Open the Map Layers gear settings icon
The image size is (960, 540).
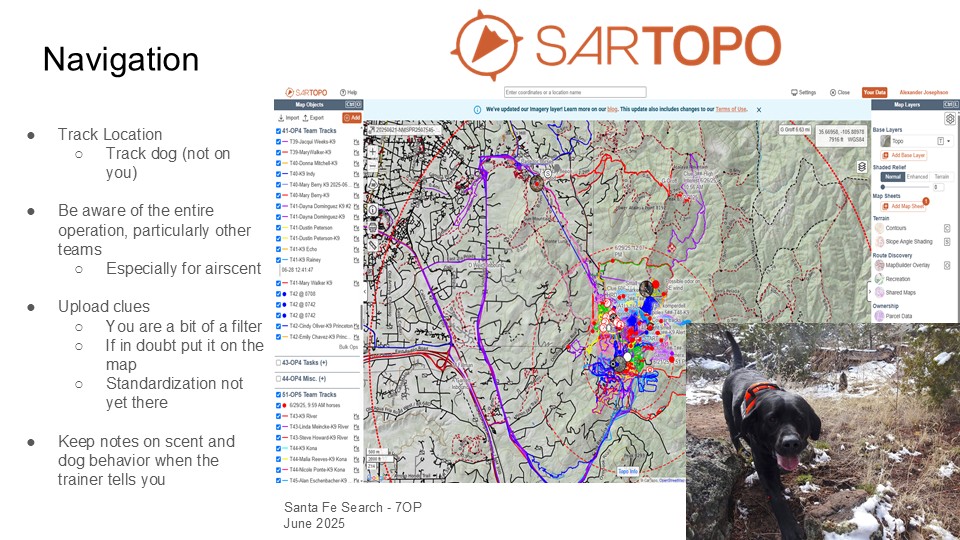tap(950, 119)
